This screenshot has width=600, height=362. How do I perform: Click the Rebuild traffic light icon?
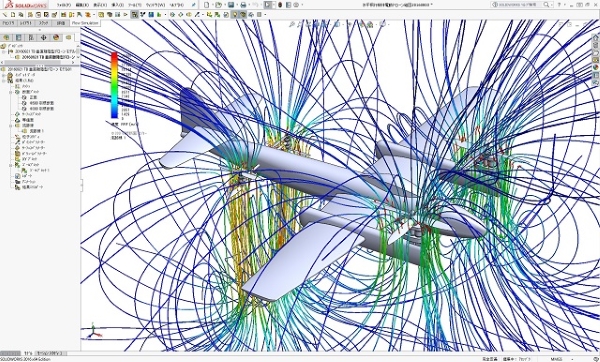coord(280,5)
